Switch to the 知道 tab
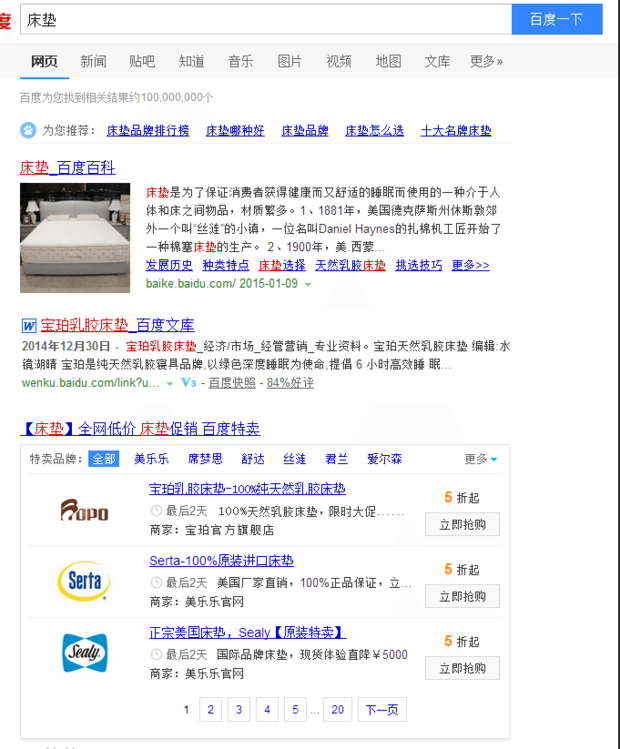 click(192, 61)
